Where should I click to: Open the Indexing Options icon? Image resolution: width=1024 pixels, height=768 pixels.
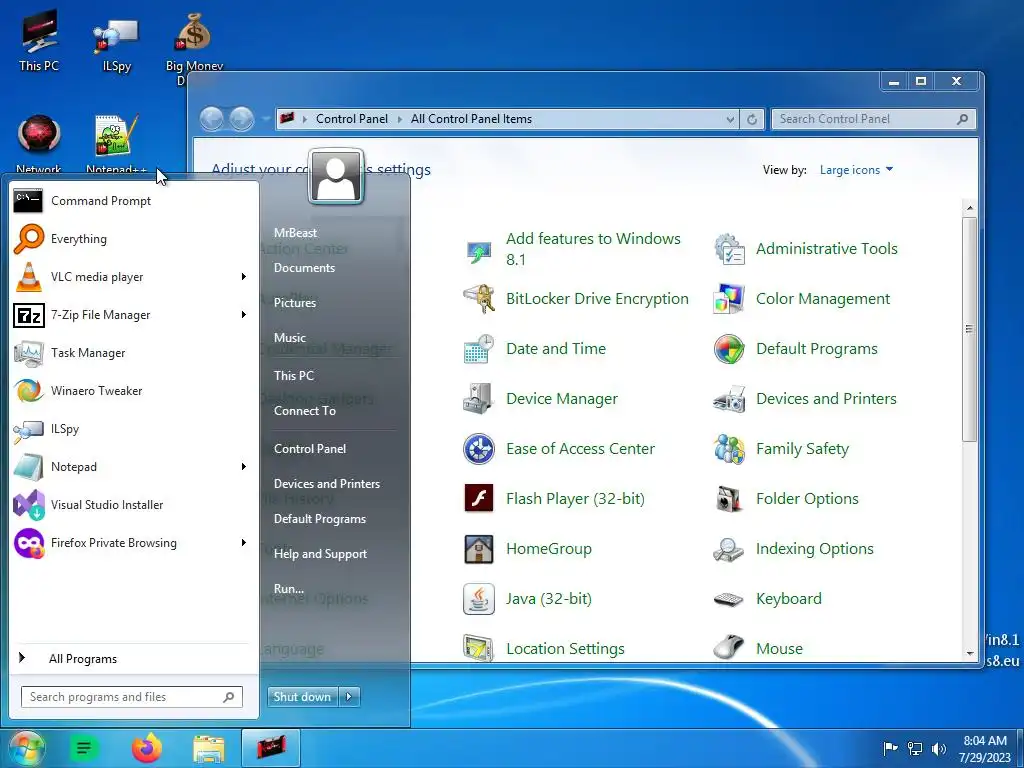click(728, 549)
